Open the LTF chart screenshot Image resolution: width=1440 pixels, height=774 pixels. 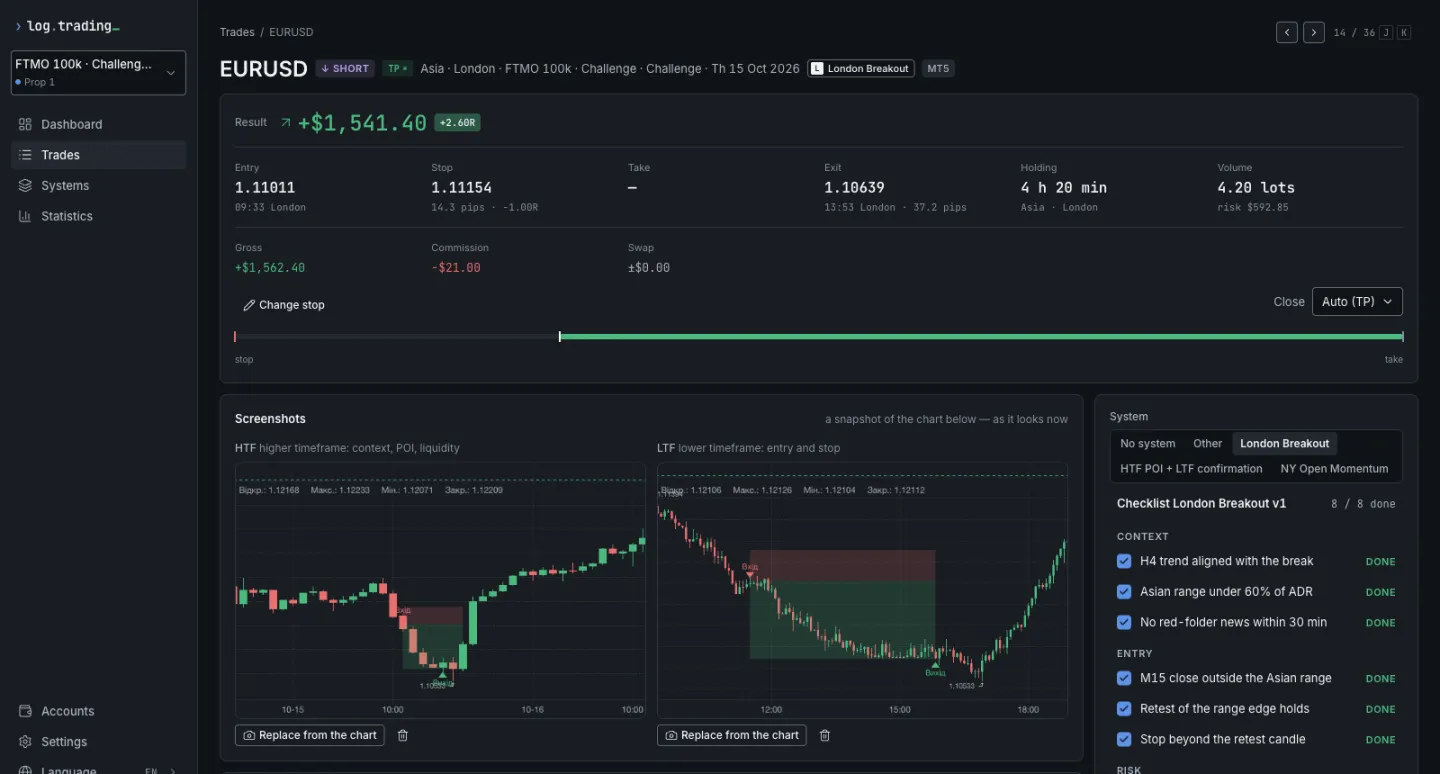[862, 589]
